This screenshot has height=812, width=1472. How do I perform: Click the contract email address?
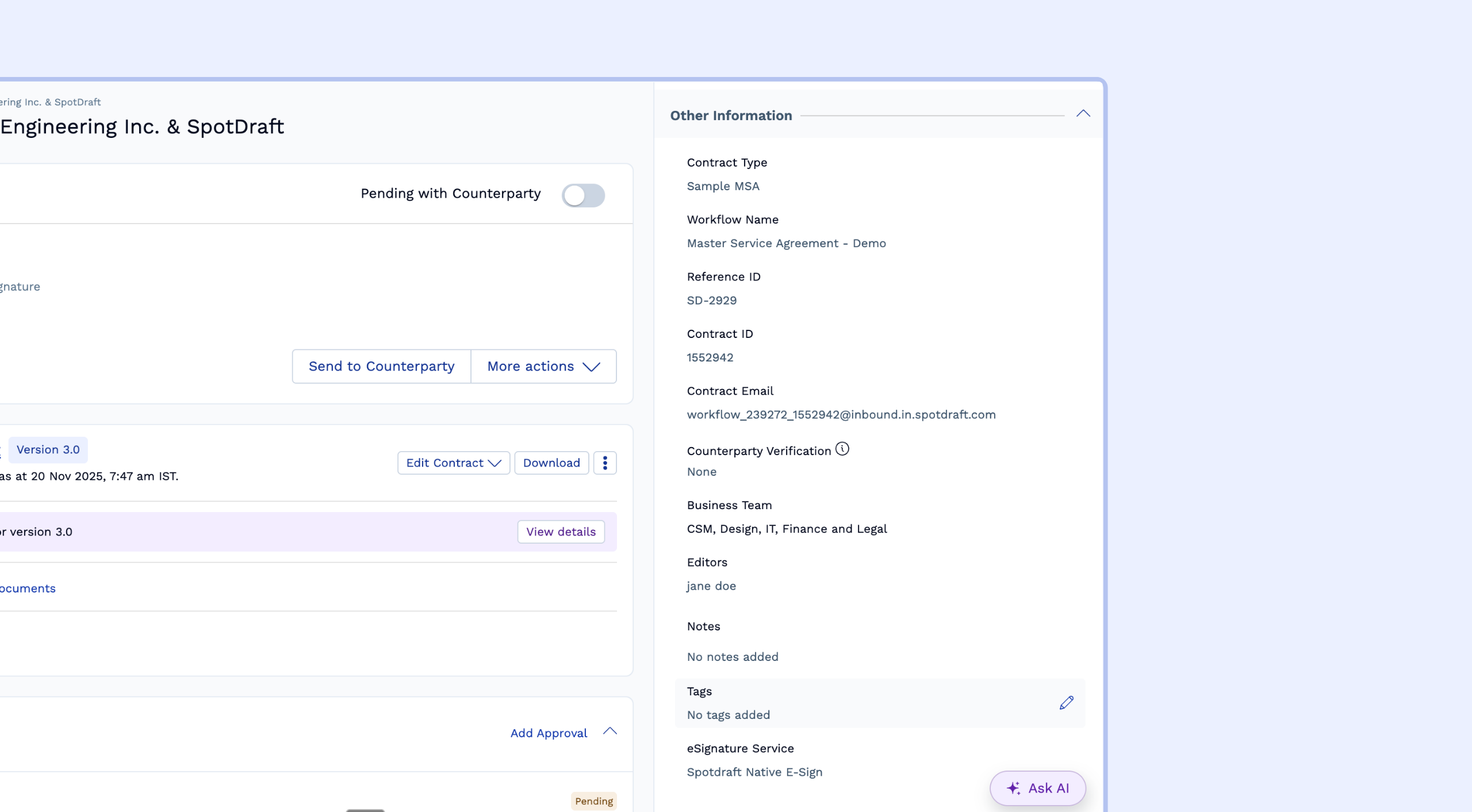[841, 414]
